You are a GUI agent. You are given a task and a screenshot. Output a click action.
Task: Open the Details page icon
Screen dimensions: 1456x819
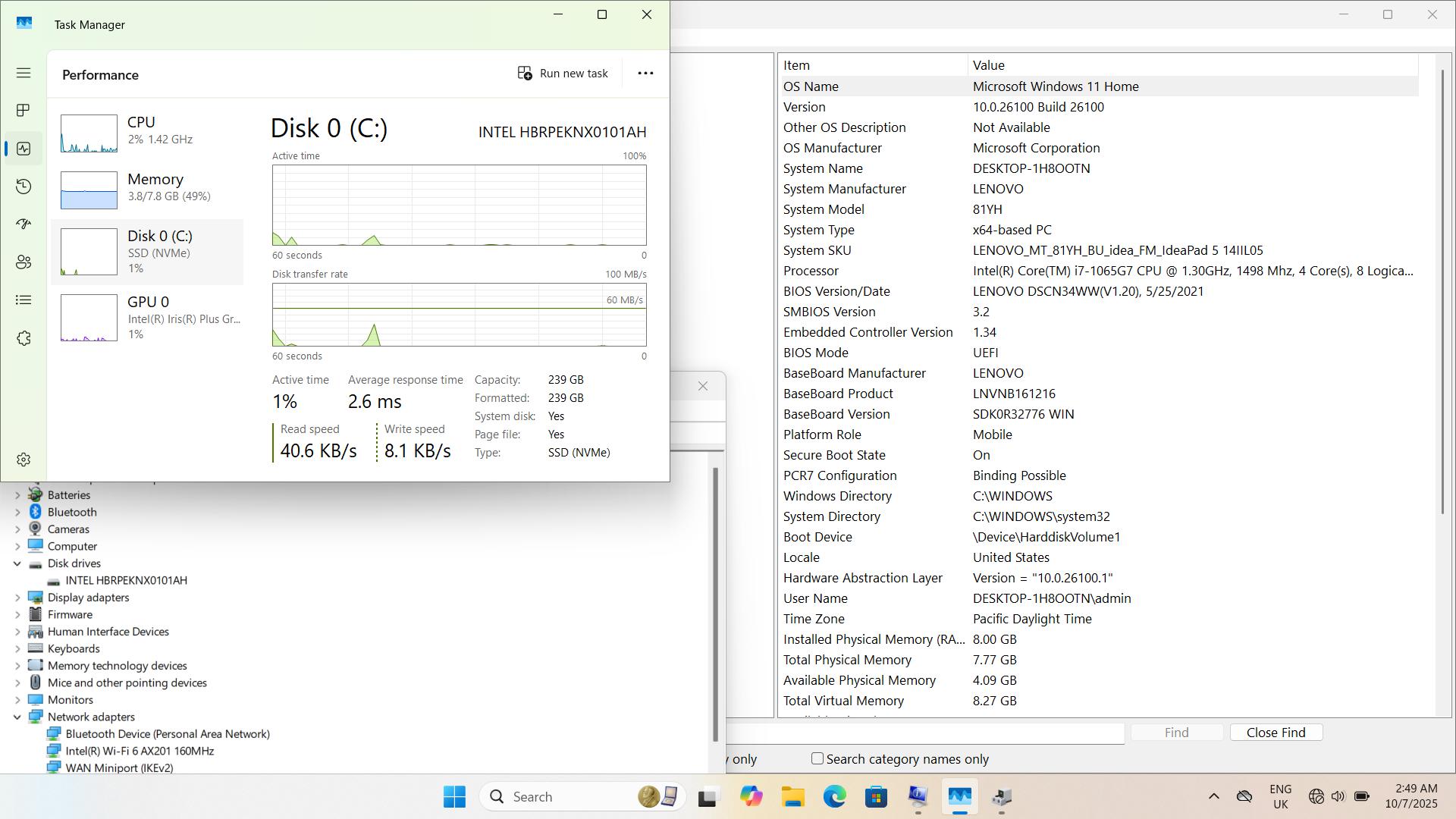(x=24, y=300)
